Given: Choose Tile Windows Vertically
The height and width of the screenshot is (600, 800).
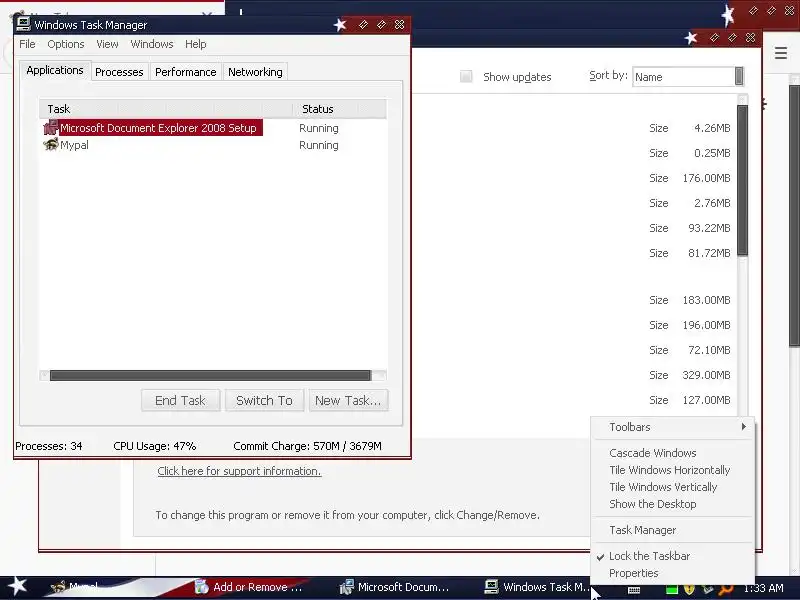Looking at the screenshot, I should [x=663, y=487].
